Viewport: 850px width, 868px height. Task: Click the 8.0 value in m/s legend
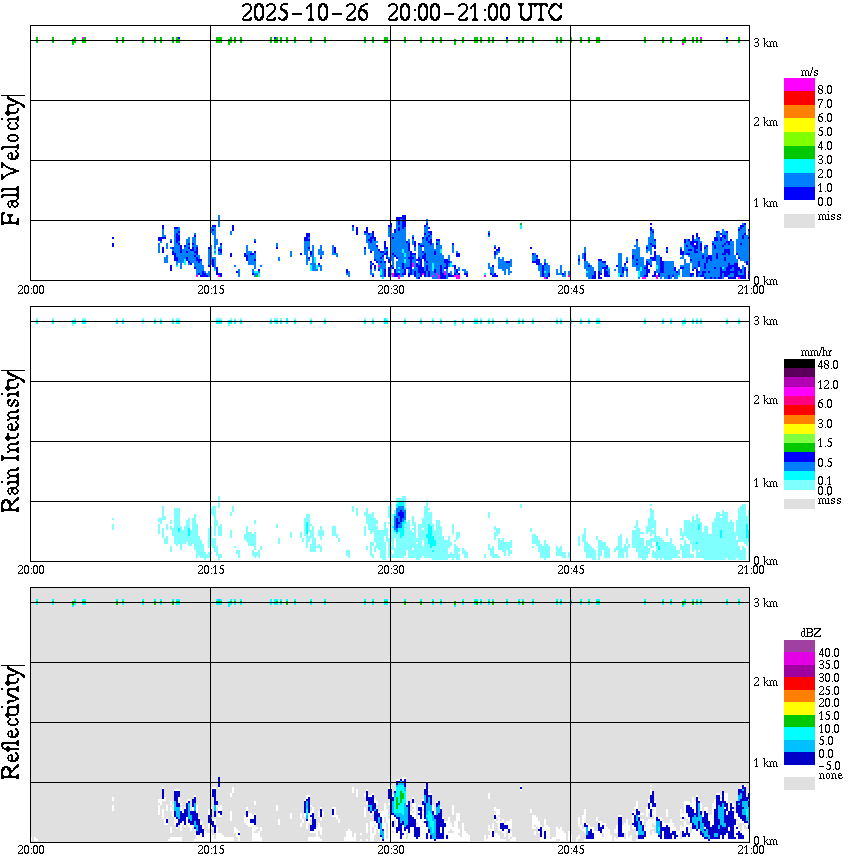(x=825, y=90)
